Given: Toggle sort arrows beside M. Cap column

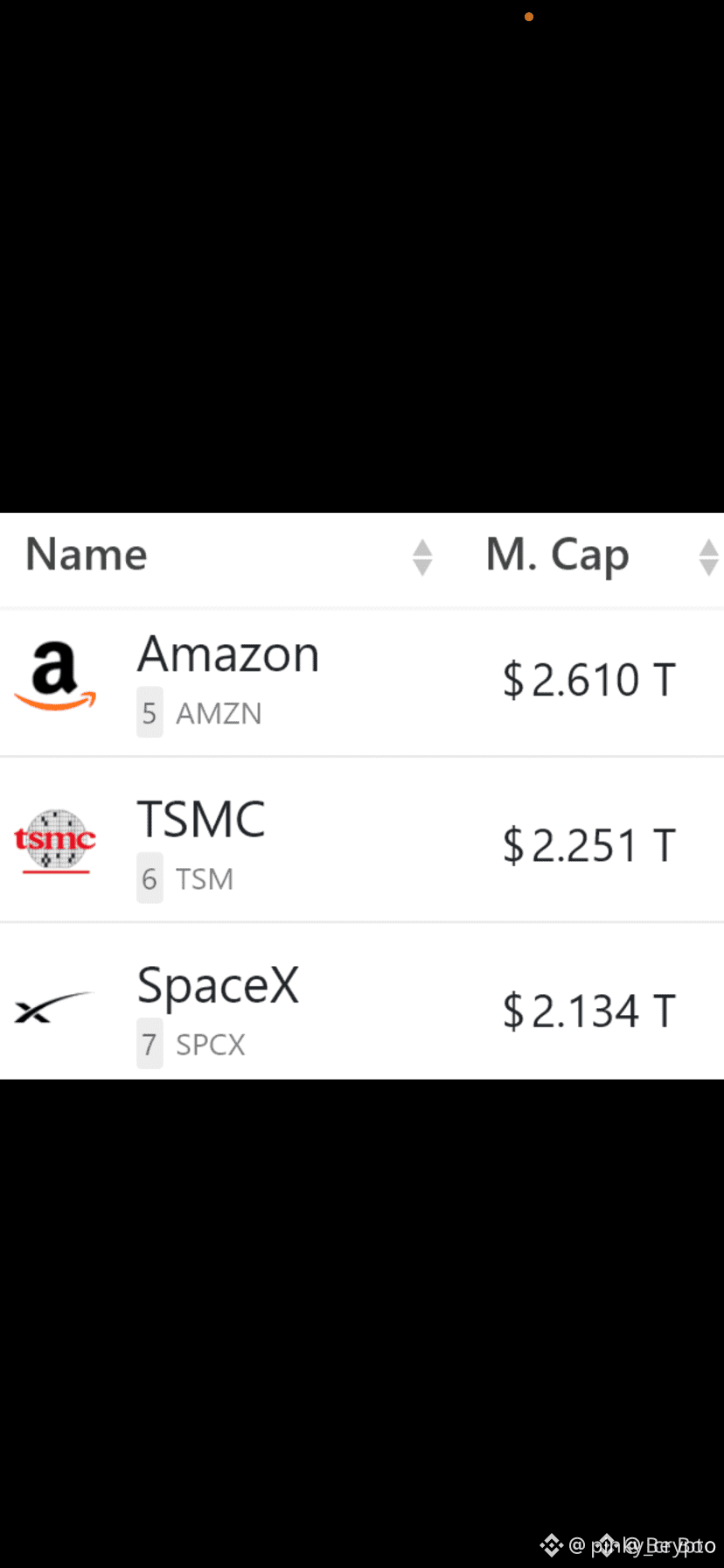Looking at the screenshot, I should [709, 557].
